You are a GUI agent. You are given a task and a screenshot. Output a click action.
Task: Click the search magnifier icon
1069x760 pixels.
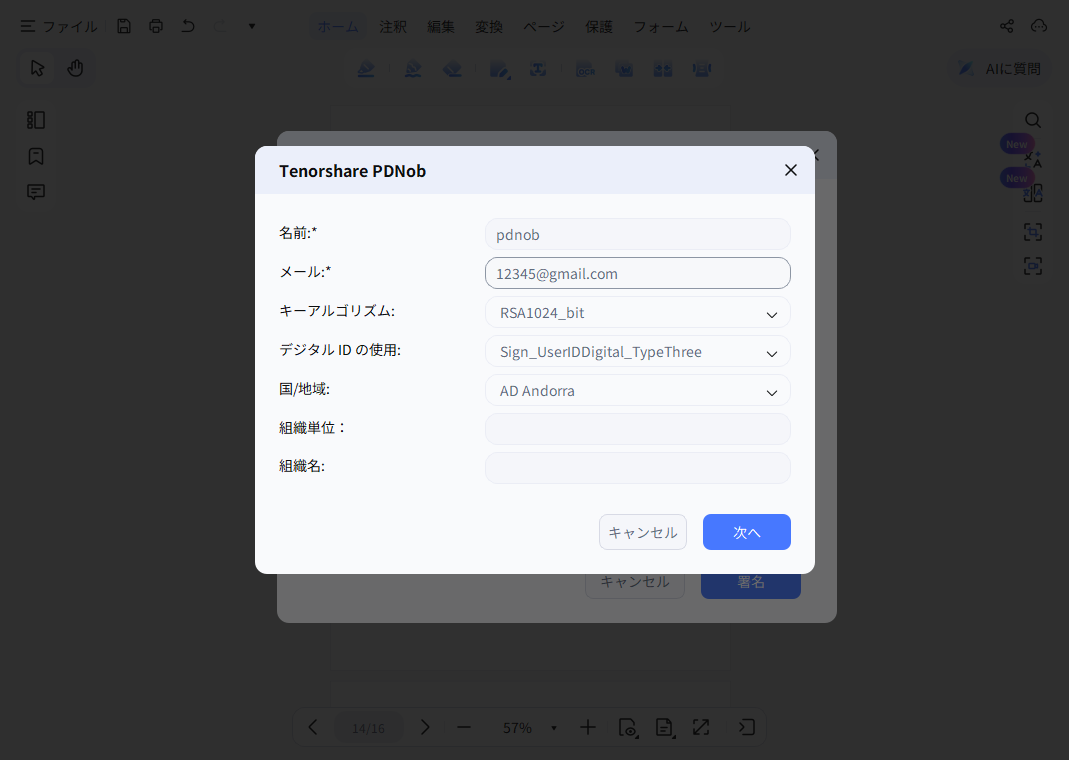[x=1033, y=120]
